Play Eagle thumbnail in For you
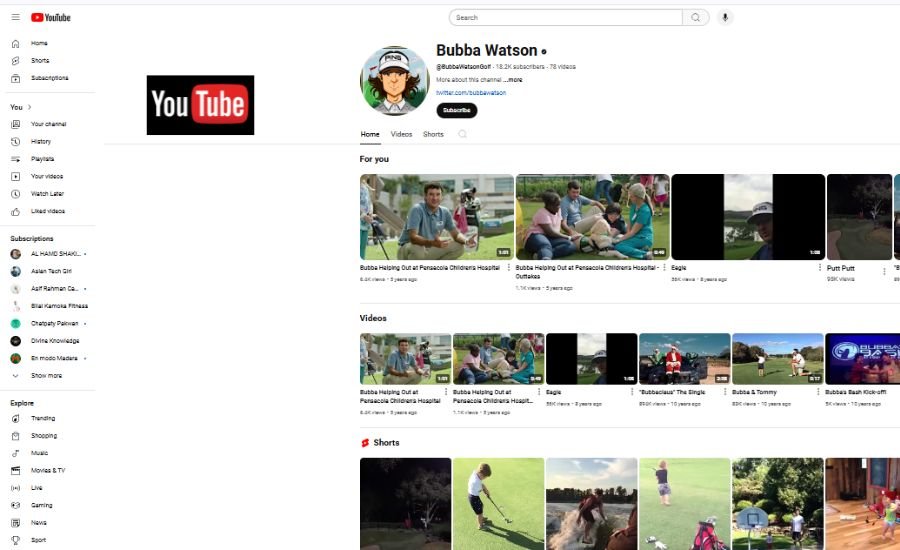Image resolution: width=900 pixels, height=550 pixels. (748, 217)
